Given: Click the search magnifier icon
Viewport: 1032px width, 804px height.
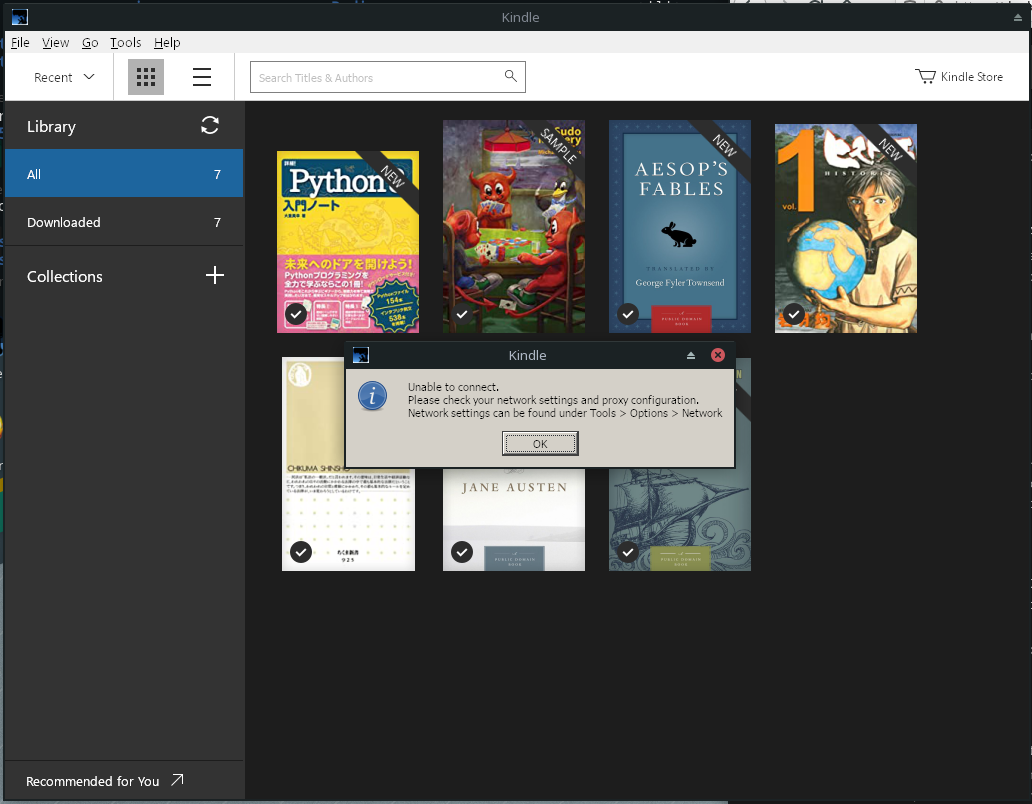Looking at the screenshot, I should pyautogui.click(x=511, y=76).
